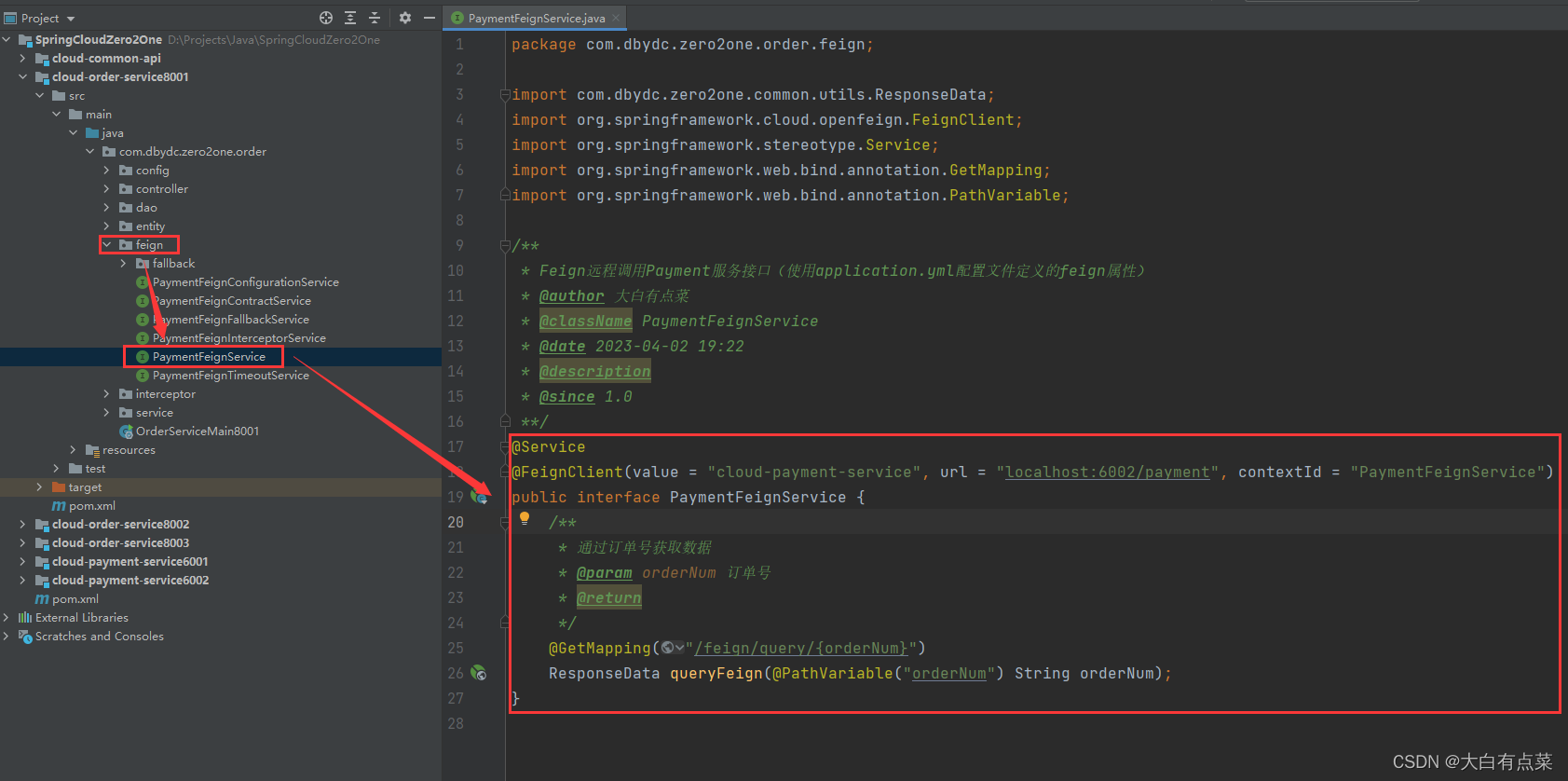
Task: Click the @className Javadoc tag
Action: 586,322
